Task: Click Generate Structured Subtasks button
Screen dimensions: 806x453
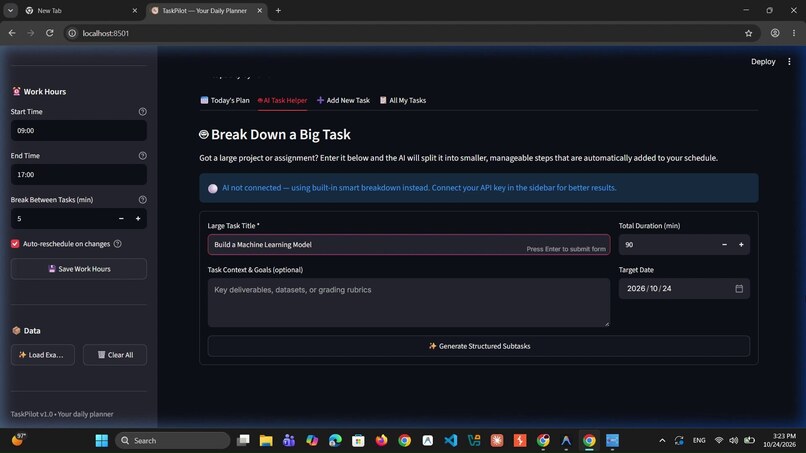Action: [x=479, y=346]
